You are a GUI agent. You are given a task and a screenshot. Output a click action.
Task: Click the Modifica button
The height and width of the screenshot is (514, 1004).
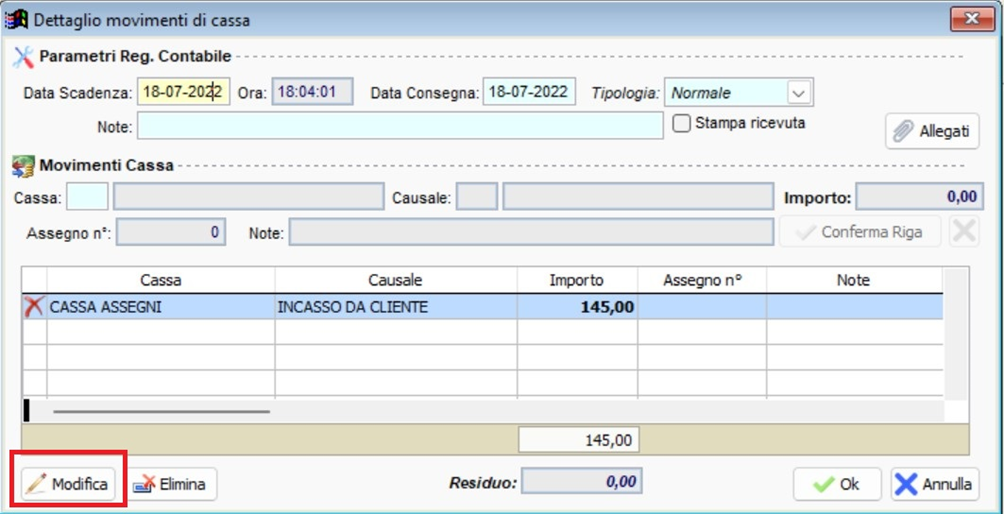coord(68,485)
